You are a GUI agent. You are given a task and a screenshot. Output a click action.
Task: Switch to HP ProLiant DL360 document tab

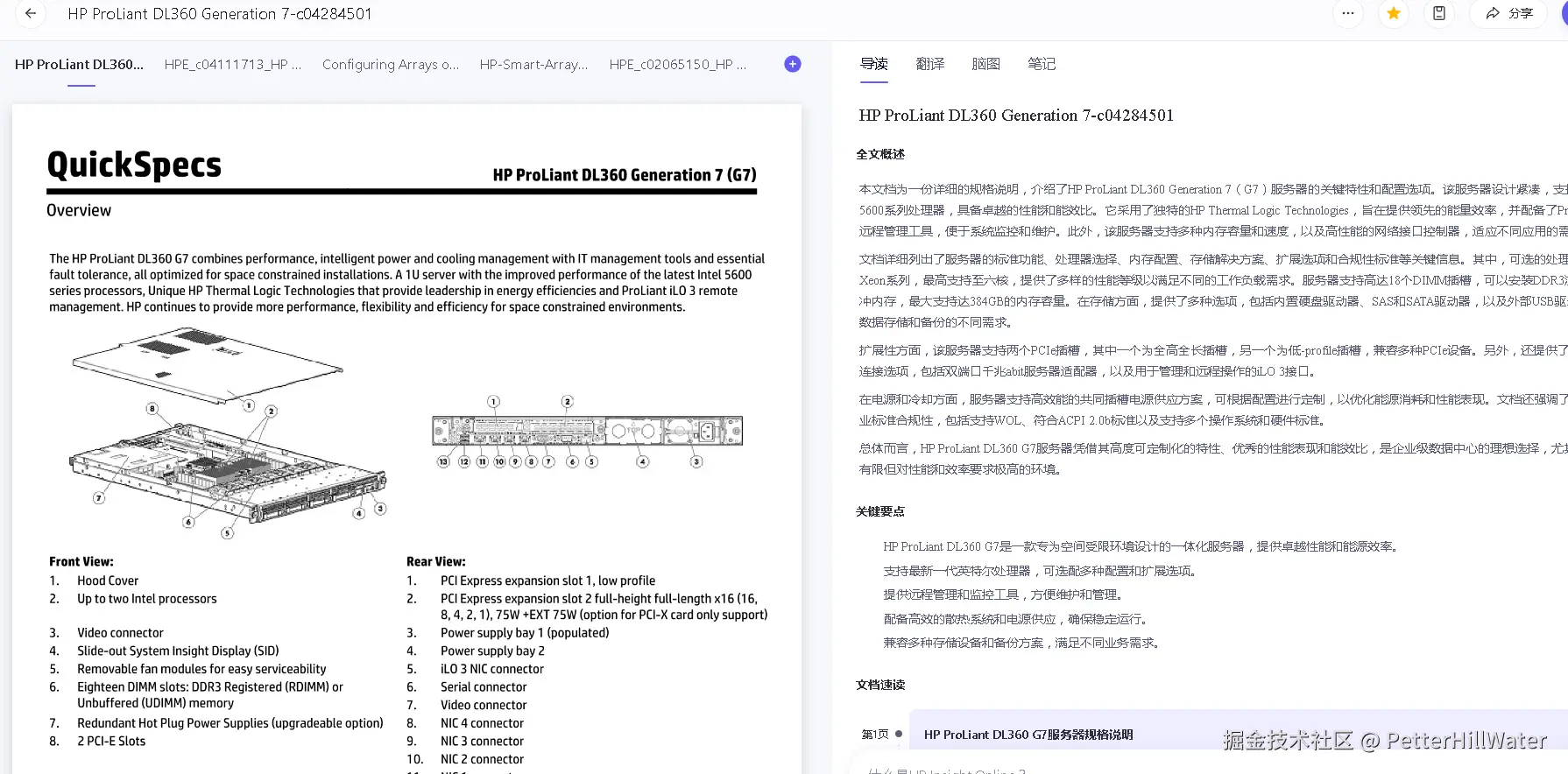click(x=79, y=65)
